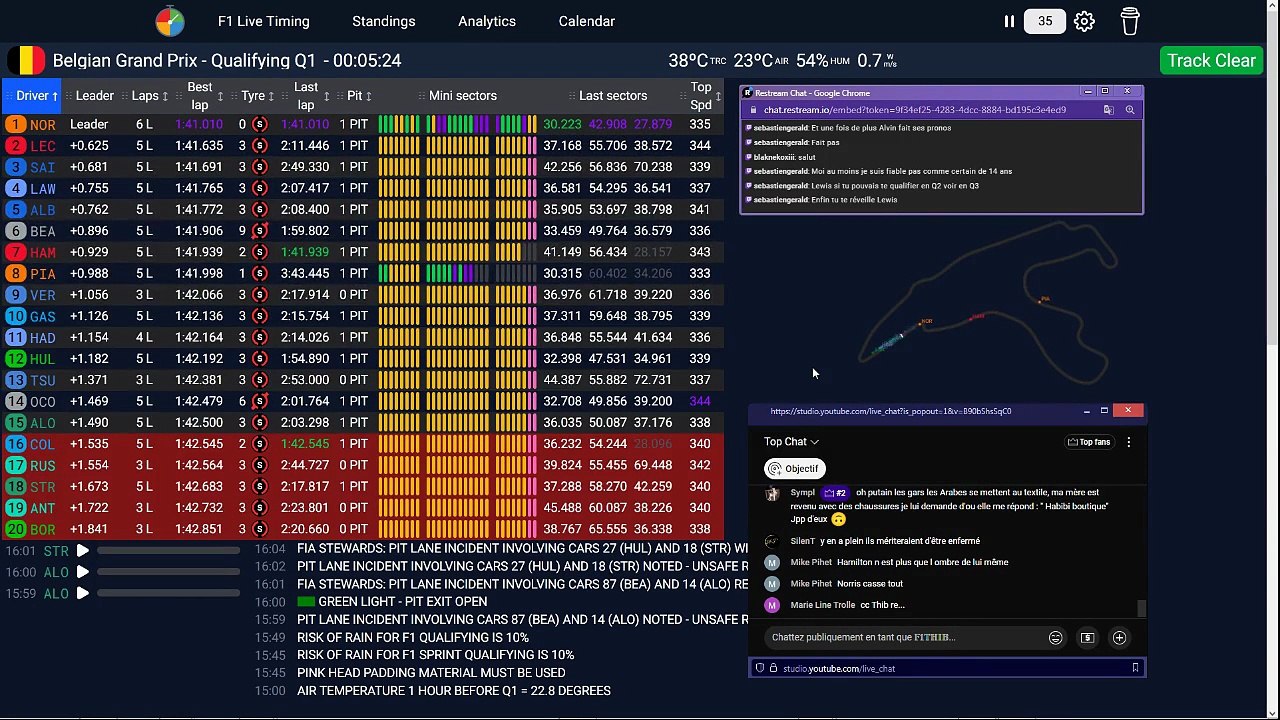Play the 15:59 ALO team radio
1280x720 pixels.
tap(83, 593)
